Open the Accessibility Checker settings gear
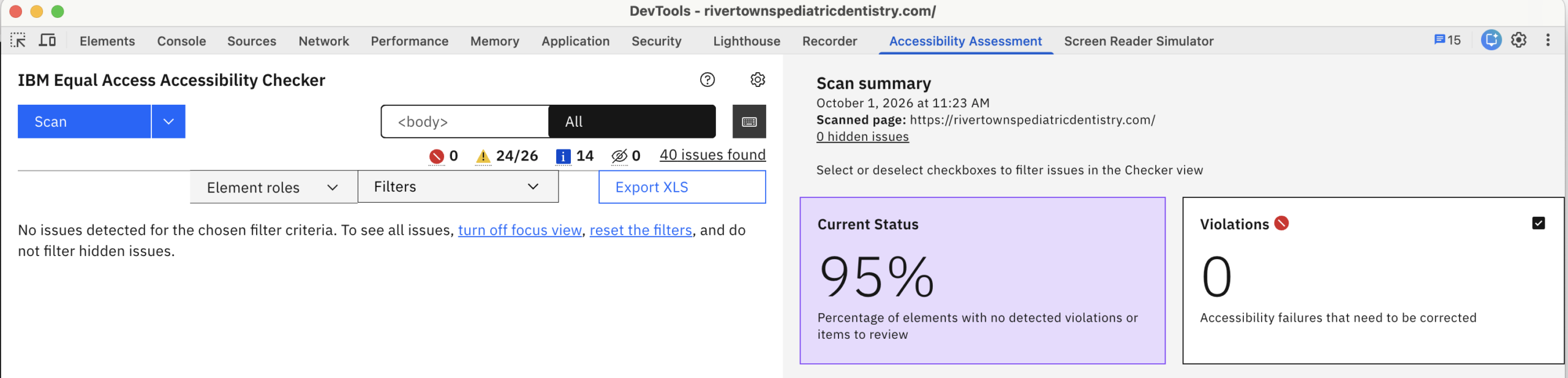The image size is (1568, 378). [758, 80]
